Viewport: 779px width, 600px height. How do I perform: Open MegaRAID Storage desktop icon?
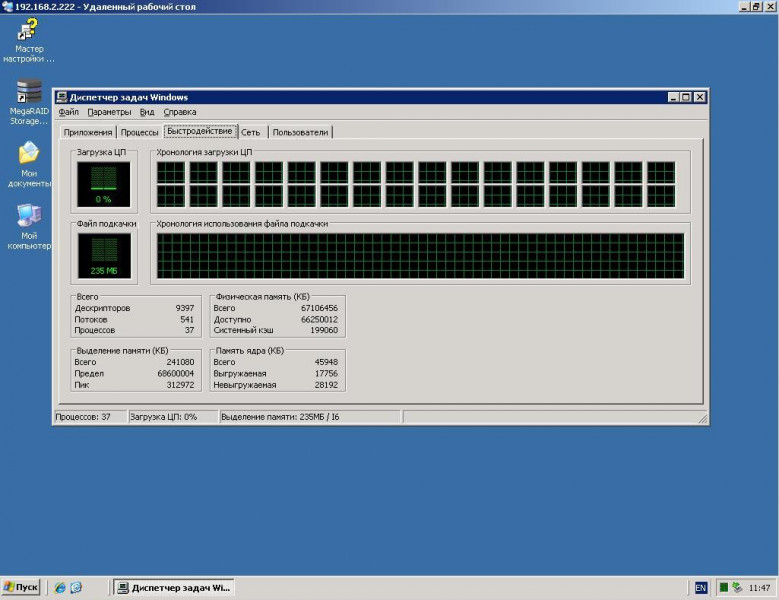tap(29, 102)
